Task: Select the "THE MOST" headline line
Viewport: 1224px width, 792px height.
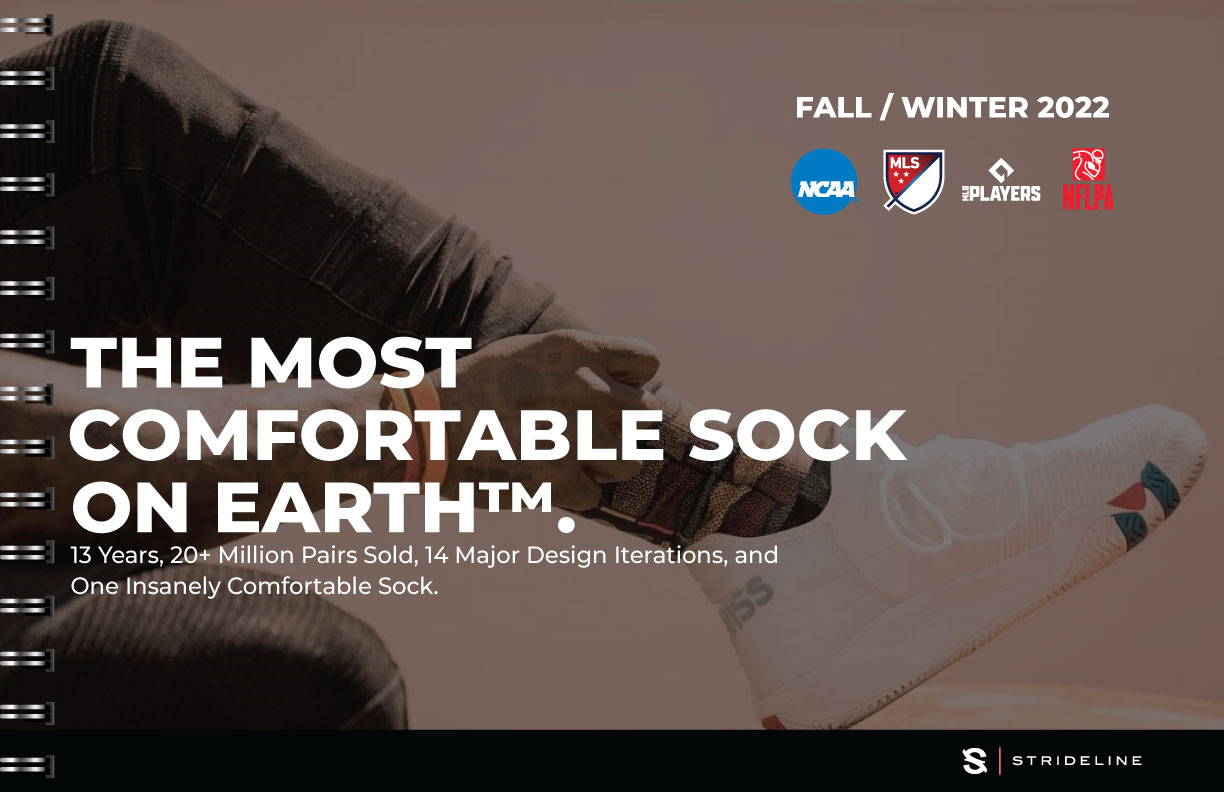Action: pos(271,362)
